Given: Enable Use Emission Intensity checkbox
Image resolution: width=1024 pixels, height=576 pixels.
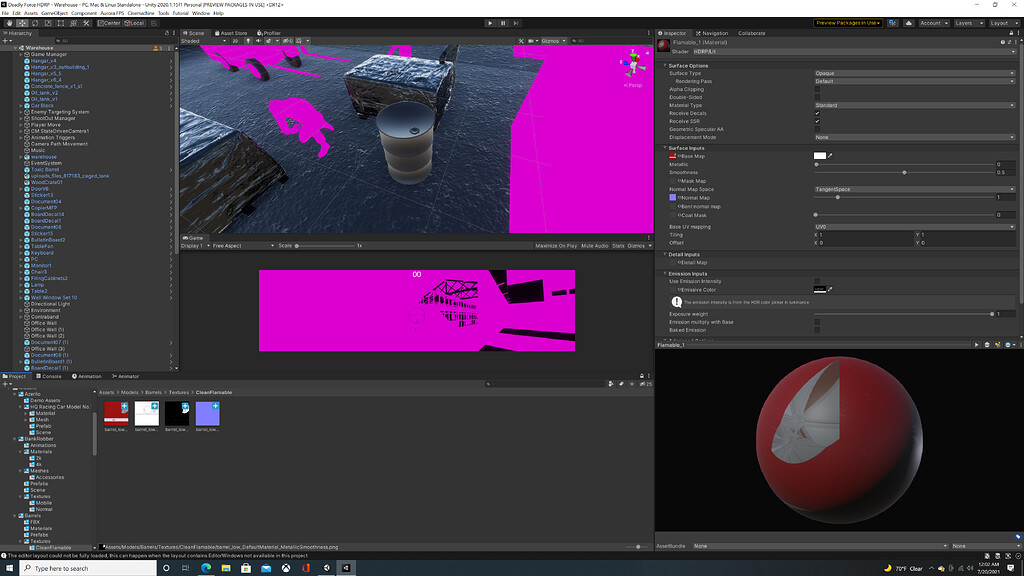Looking at the screenshot, I should 819,281.
